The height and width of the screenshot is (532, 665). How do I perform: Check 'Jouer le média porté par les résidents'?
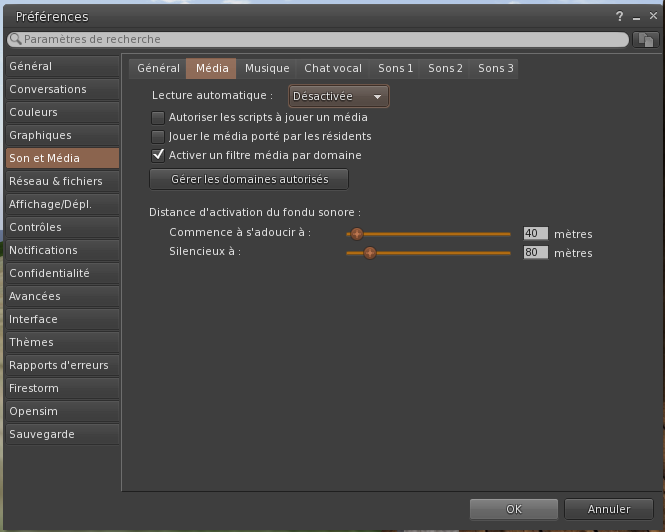[x=157, y=136]
